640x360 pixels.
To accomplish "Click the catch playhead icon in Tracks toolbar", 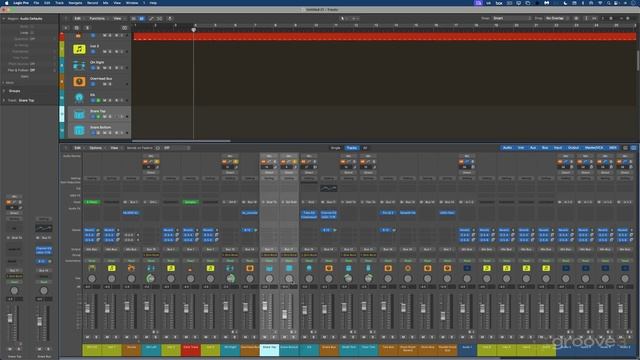I will click(170, 18).
